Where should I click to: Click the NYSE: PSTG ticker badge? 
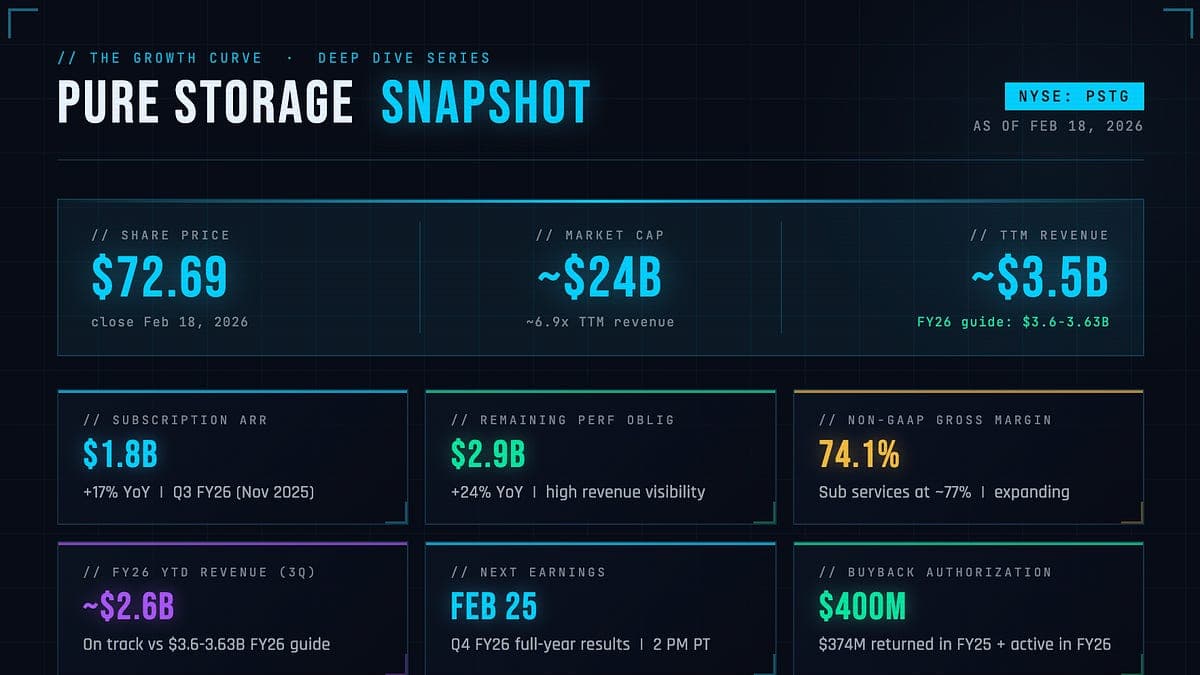coord(1074,96)
